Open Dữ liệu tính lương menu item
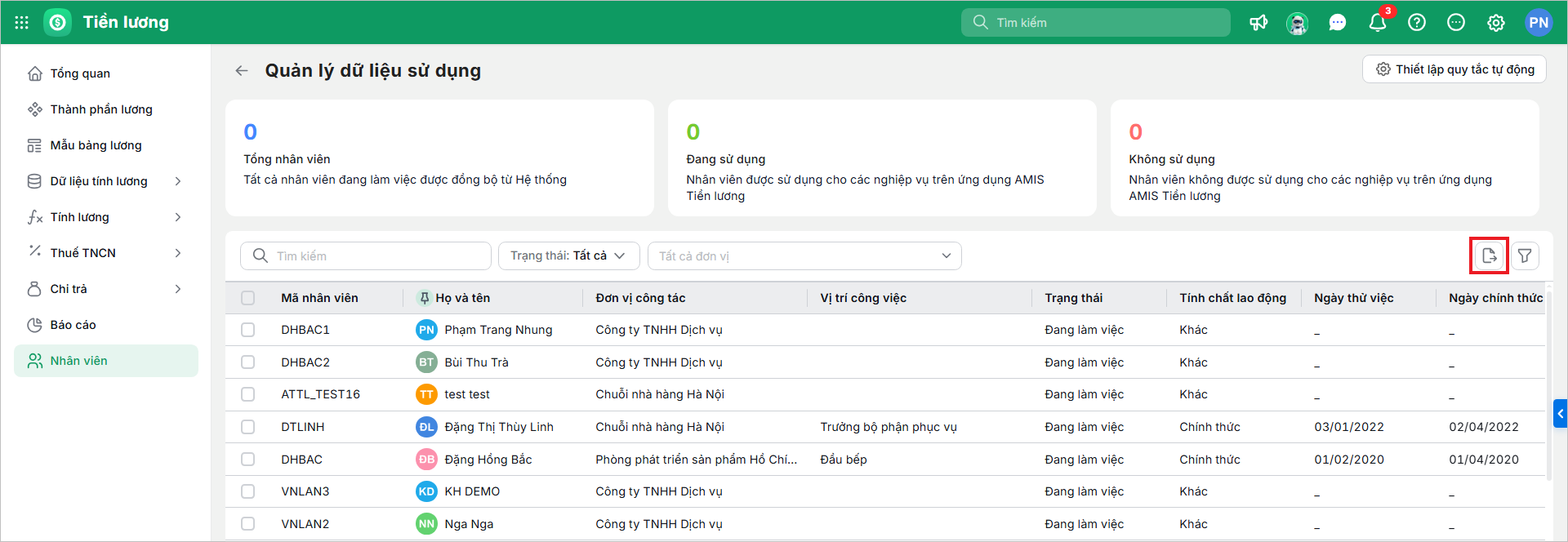The image size is (1568, 542). point(106,181)
